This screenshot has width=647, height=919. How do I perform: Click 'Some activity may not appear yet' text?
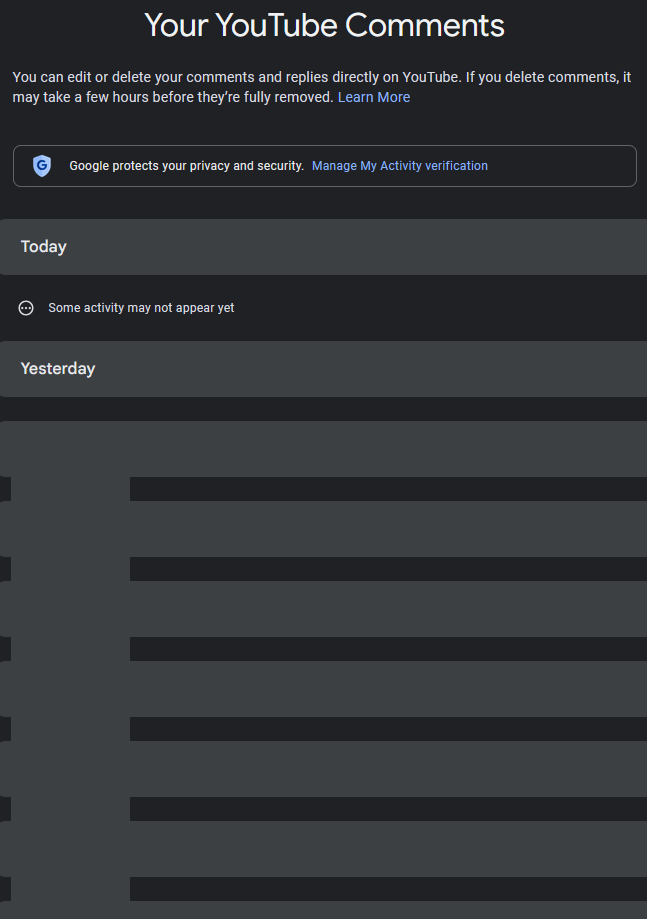pos(141,308)
